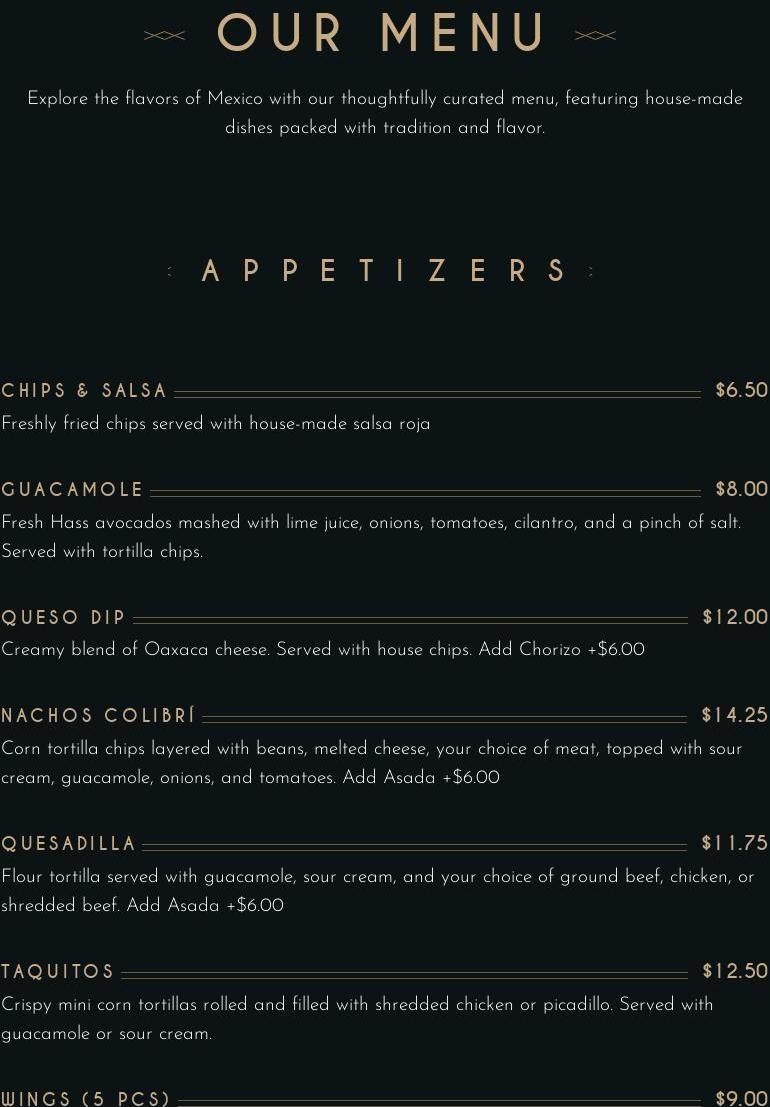The width and height of the screenshot is (770, 1107).
Task: Click the Wings (5 pcs) item title
Action: pyautogui.click(x=86, y=1099)
